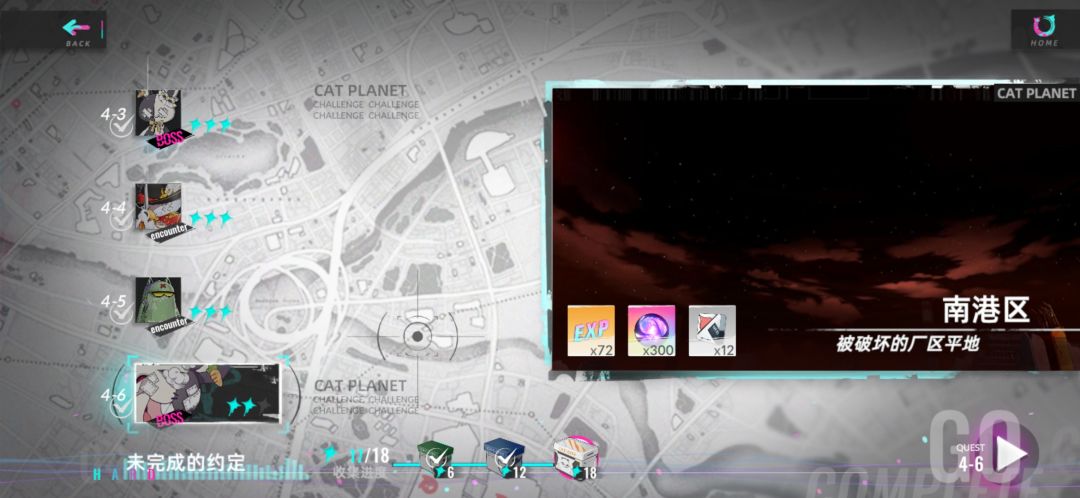Select stage 4-5 green cat encounter
Screen dimensions: 1080x498
click(158, 300)
